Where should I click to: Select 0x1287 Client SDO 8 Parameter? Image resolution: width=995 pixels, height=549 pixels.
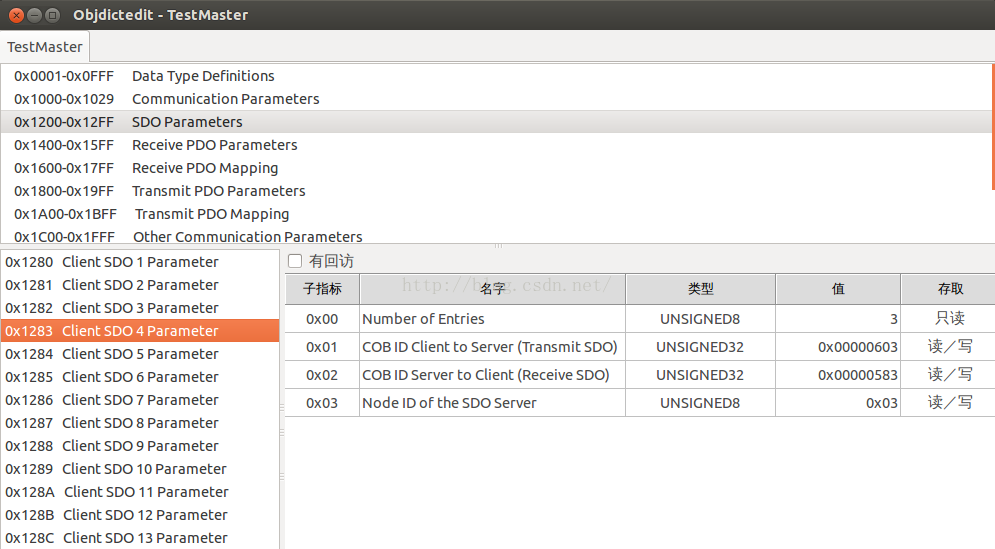pos(140,423)
